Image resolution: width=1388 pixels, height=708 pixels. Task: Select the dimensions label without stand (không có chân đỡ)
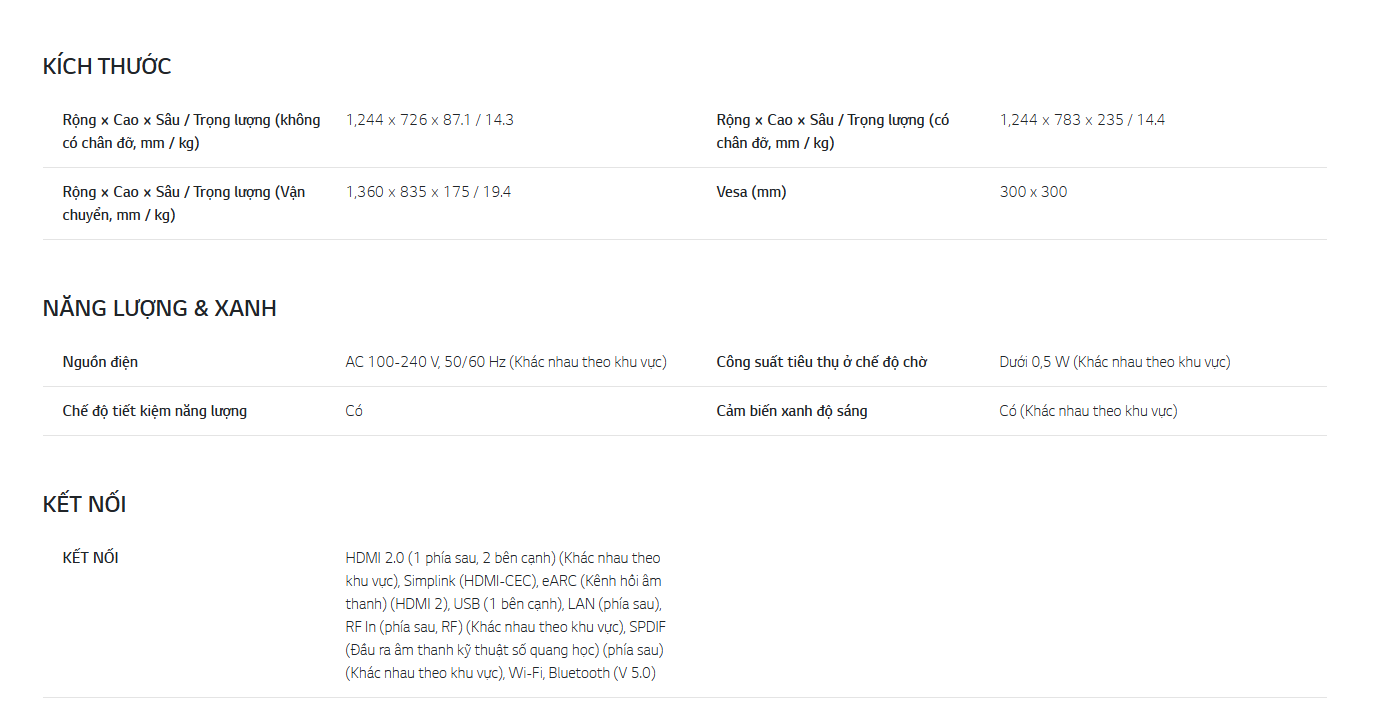[191, 131]
